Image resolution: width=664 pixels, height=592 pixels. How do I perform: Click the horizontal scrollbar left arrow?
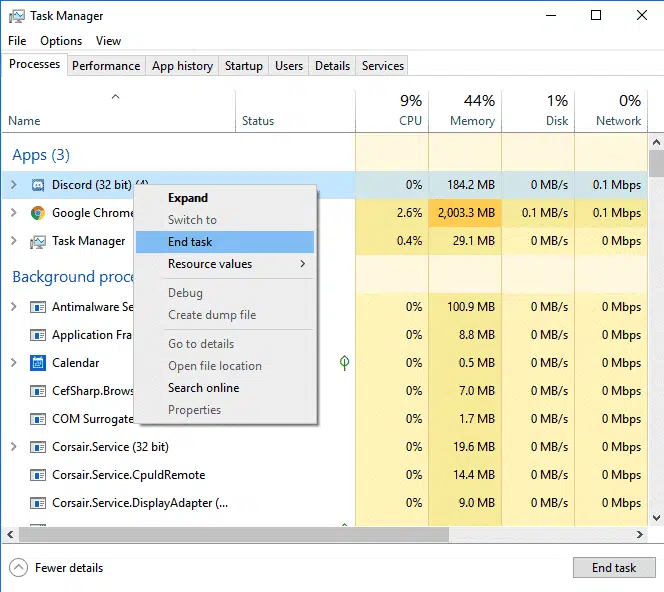point(10,534)
